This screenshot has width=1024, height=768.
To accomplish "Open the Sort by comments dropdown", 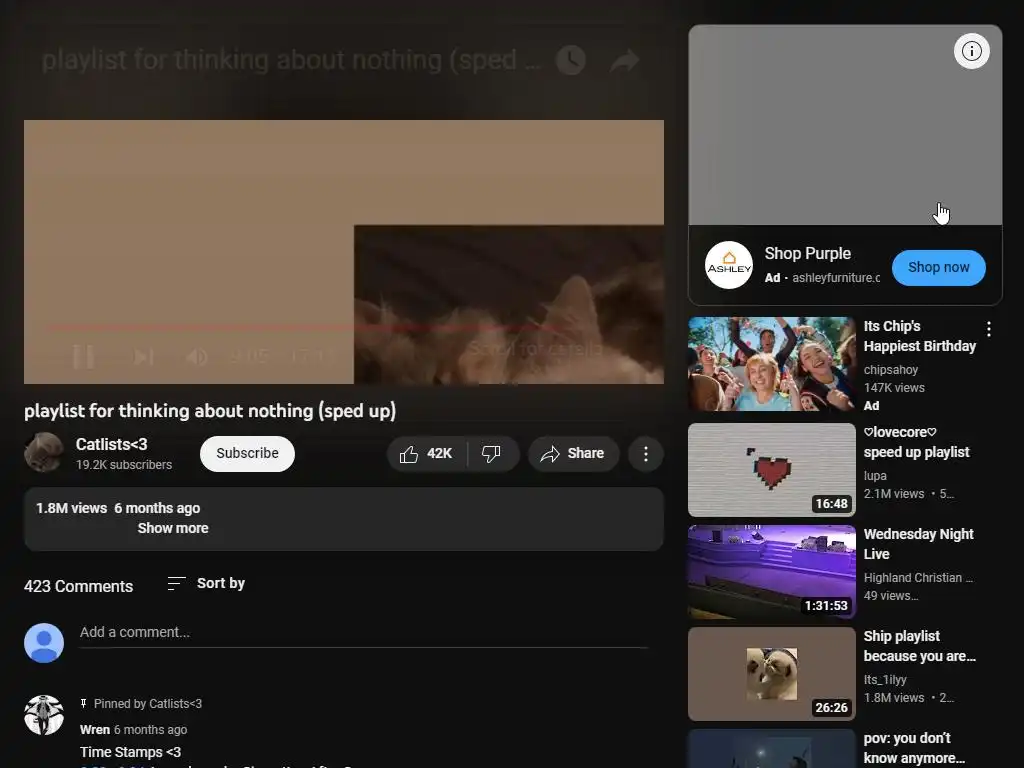I will (x=206, y=583).
